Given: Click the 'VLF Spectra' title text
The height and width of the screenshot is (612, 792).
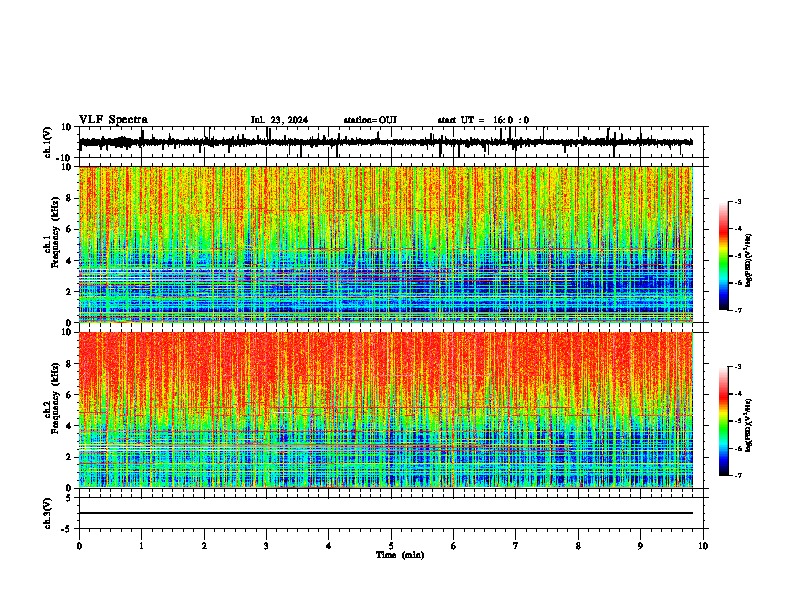Looking at the screenshot, I should [x=113, y=120].
